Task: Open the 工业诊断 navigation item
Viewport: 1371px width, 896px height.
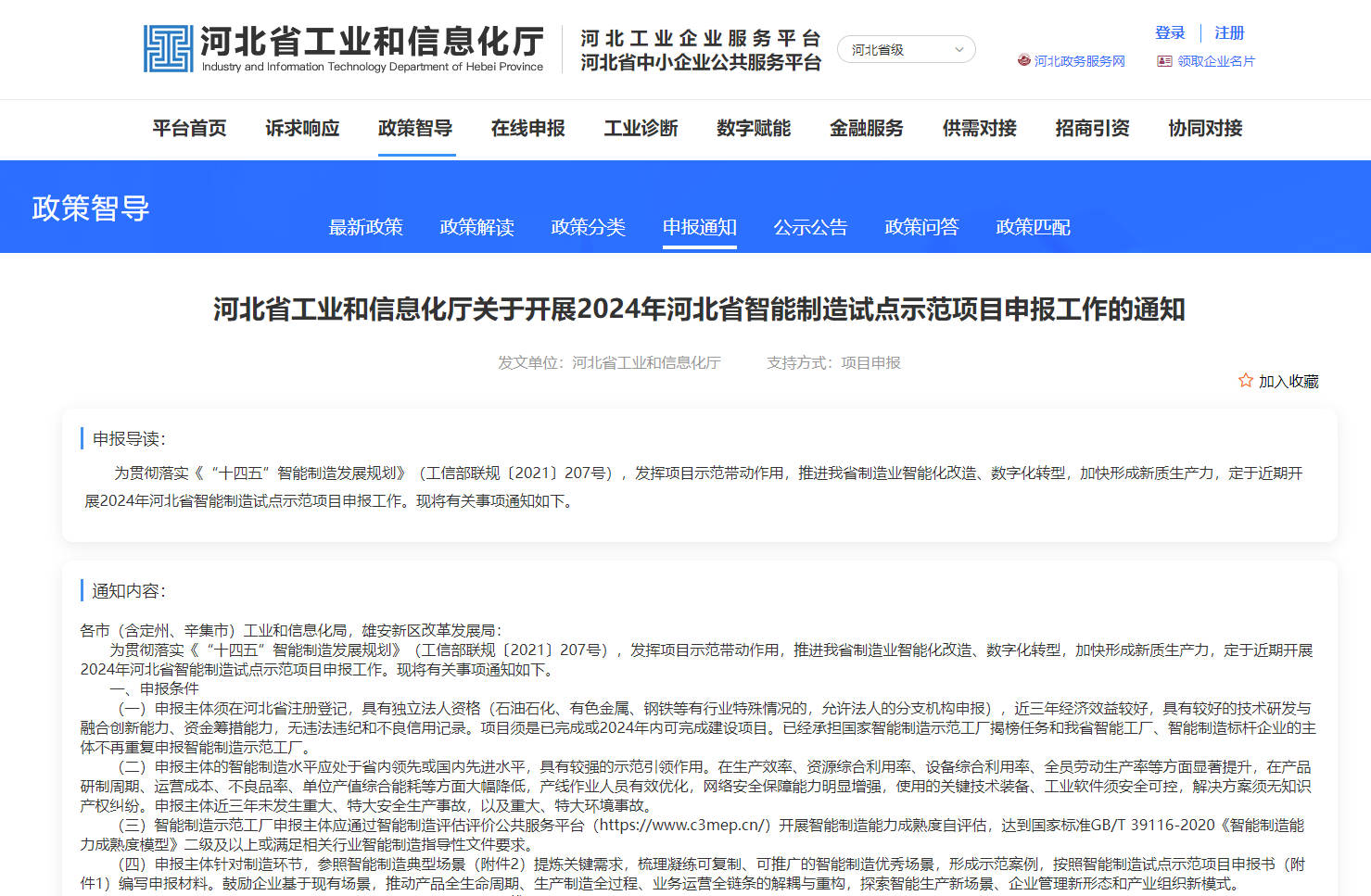Action: point(641,128)
